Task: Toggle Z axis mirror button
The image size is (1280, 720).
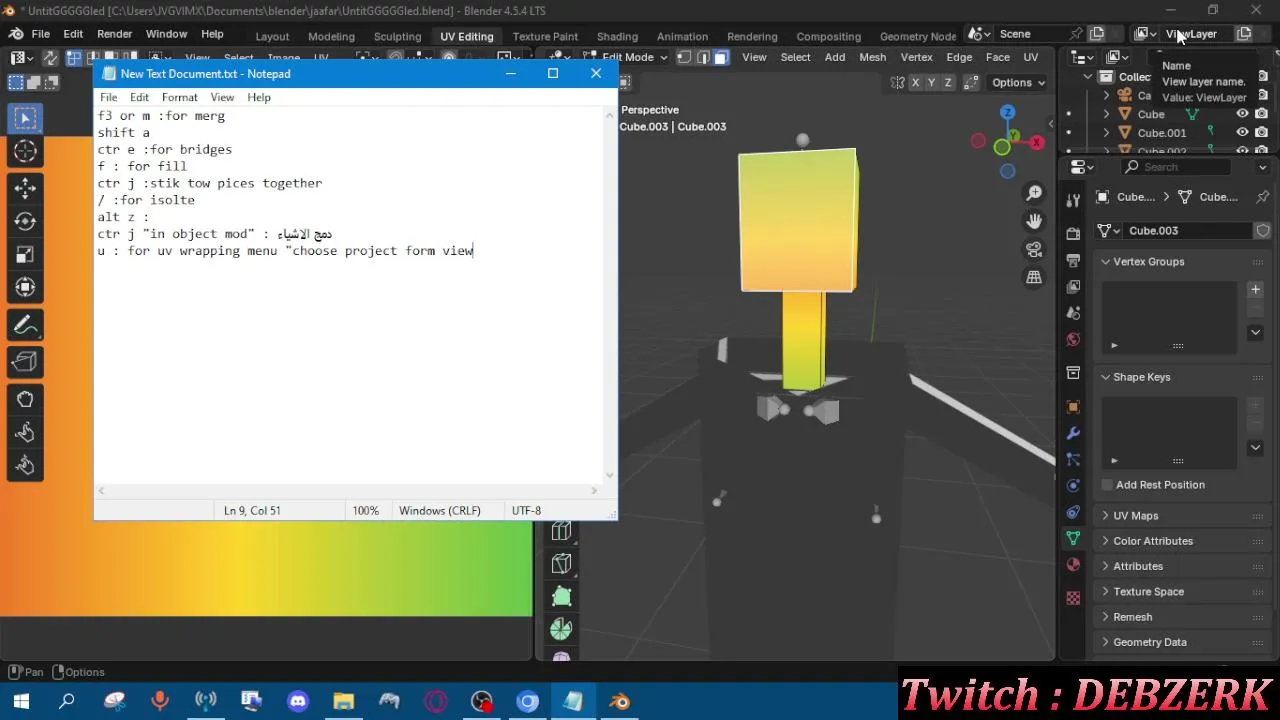Action: click(947, 83)
